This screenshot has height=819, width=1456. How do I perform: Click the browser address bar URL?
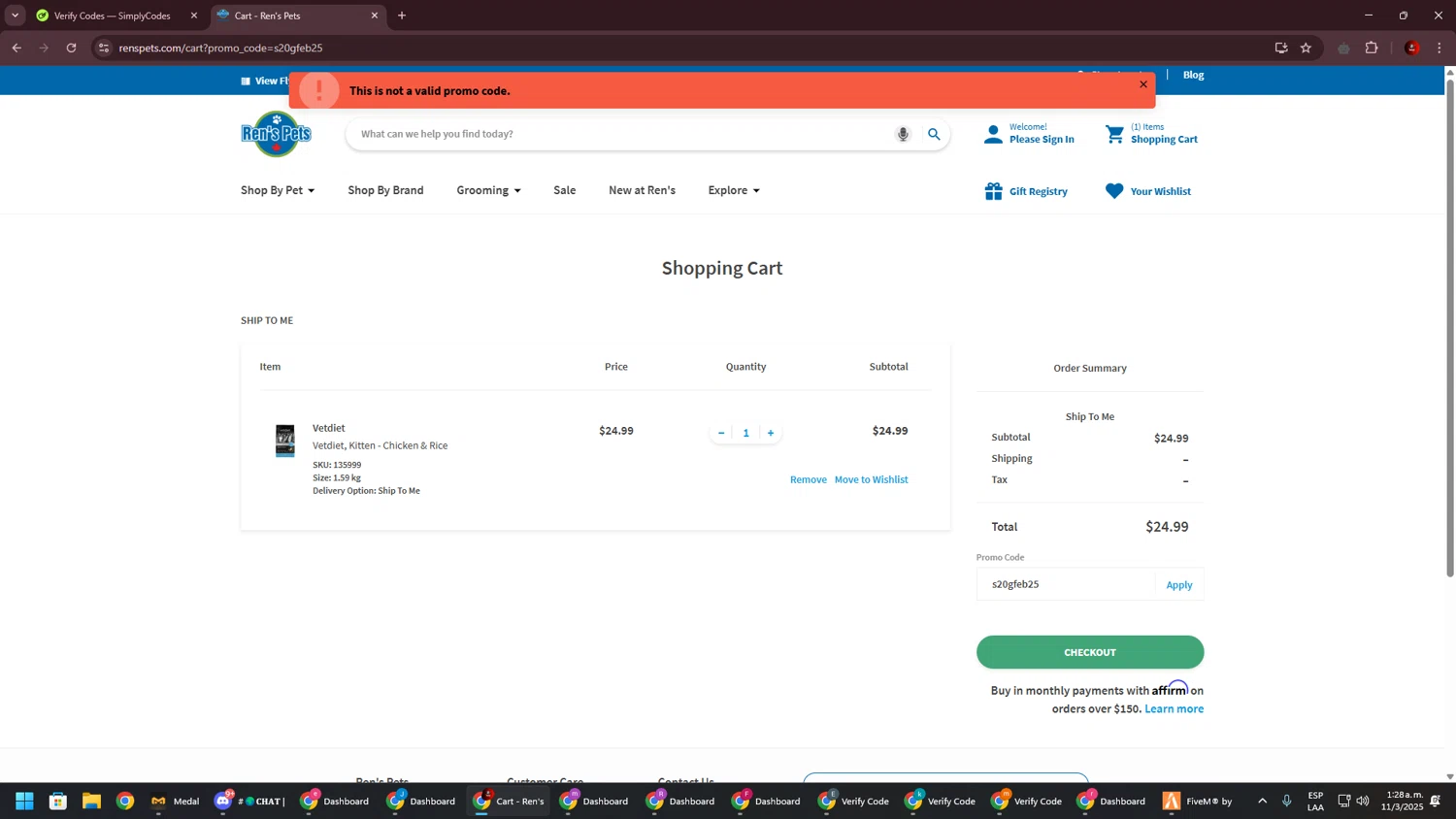(220, 48)
